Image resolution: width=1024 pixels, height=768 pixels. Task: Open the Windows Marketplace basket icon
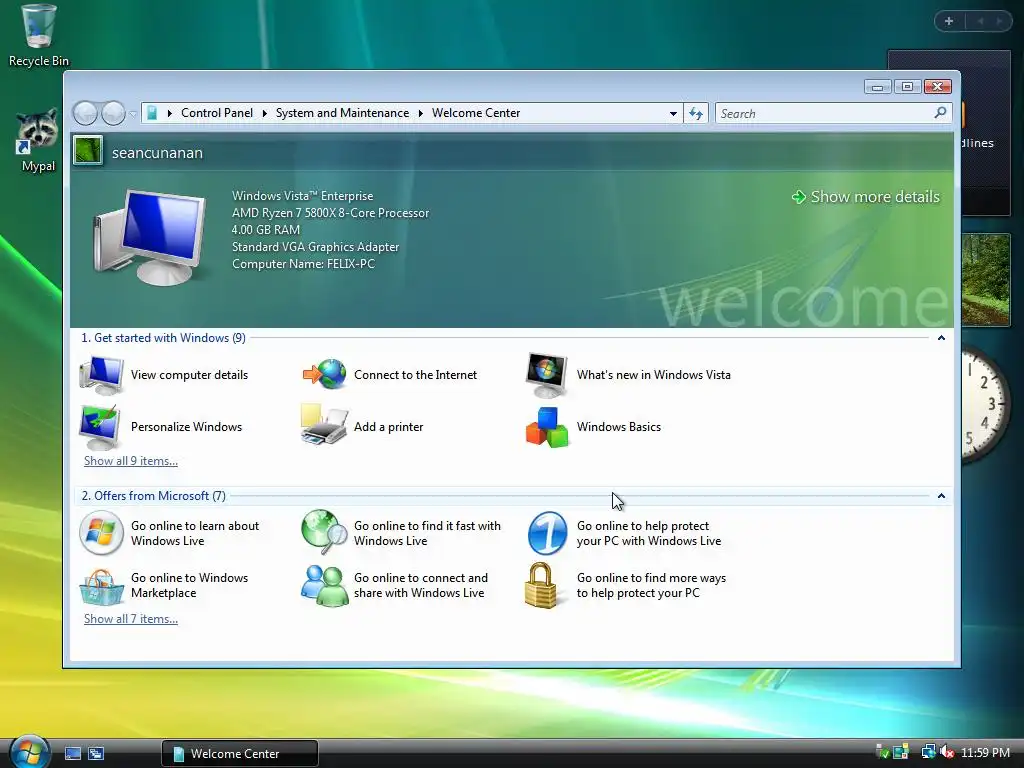click(101, 586)
